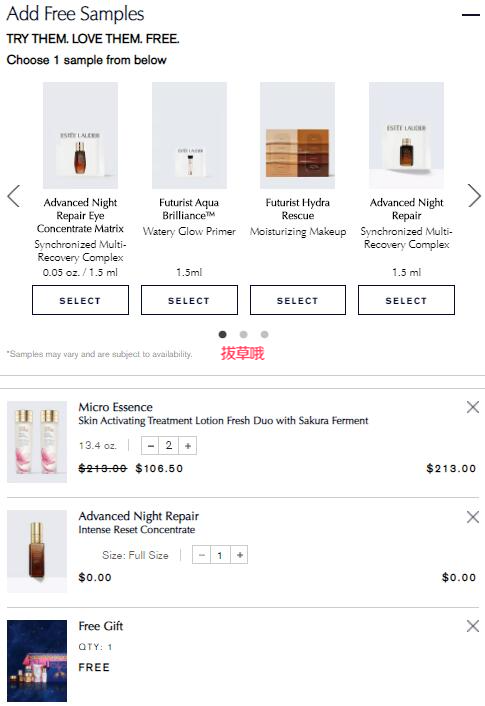Show previous samples with left arrow

tap(14, 196)
